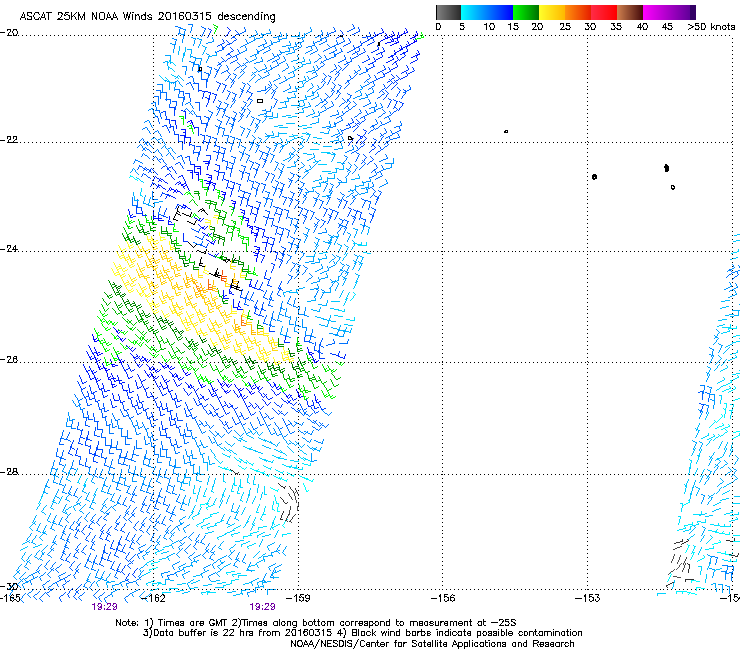Click the '45' legend scale label

click(667, 27)
